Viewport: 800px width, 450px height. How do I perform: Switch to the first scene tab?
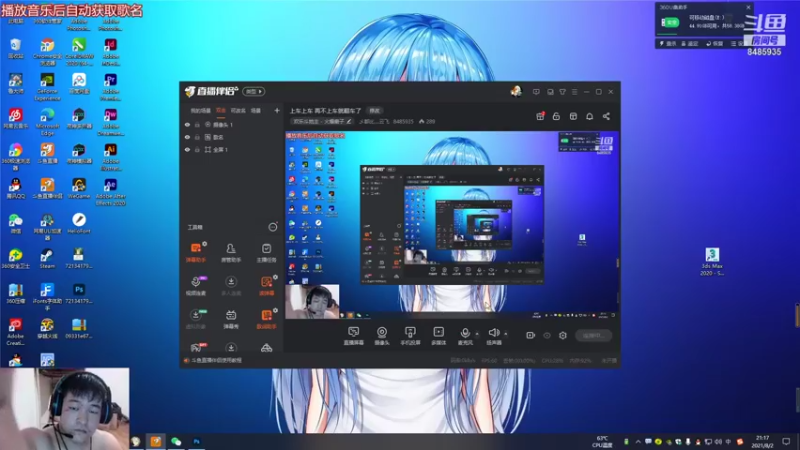coord(201,111)
